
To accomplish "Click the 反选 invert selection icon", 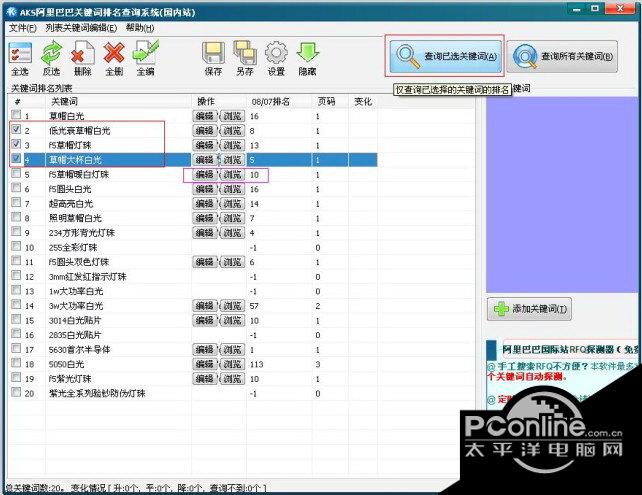I will point(51,59).
